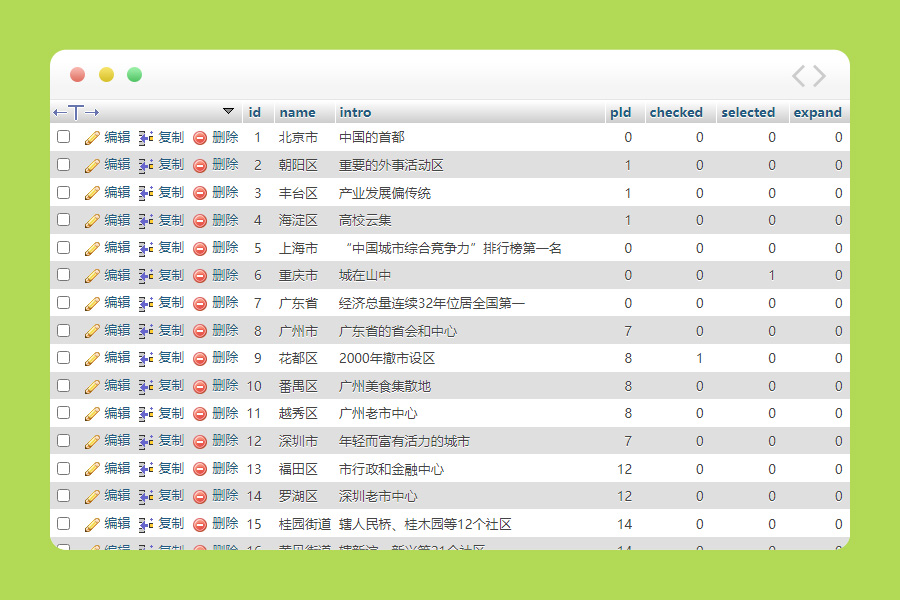The height and width of the screenshot is (600, 900).
Task: Sort by the name column header
Action: coord(297,112)
